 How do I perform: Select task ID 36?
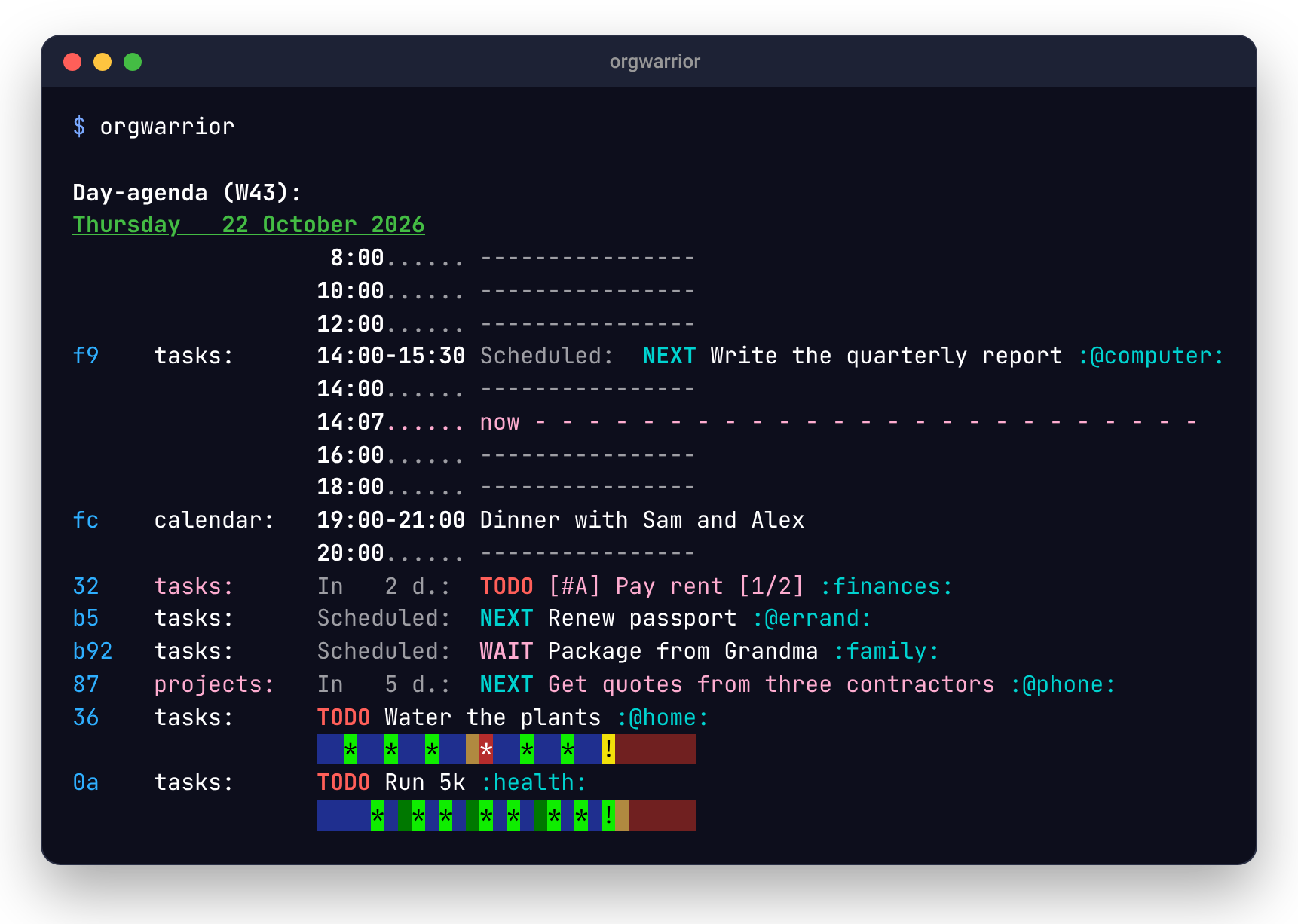click(x=86, y=717)
